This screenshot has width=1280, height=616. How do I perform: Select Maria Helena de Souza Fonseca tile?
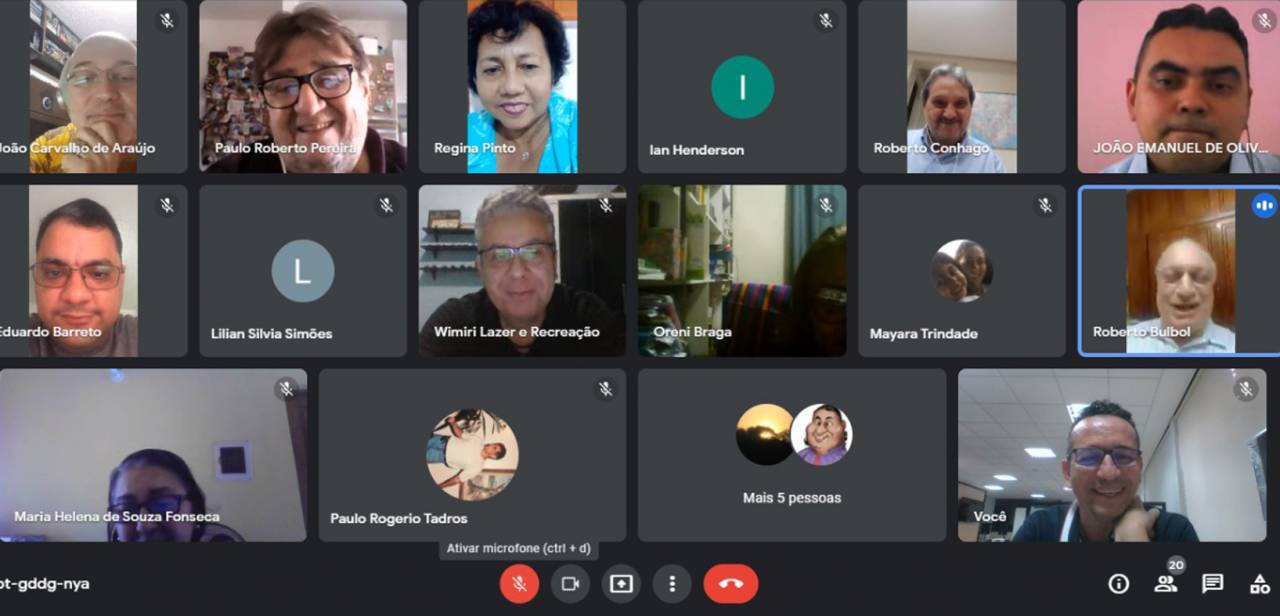[x=153, y=455]
